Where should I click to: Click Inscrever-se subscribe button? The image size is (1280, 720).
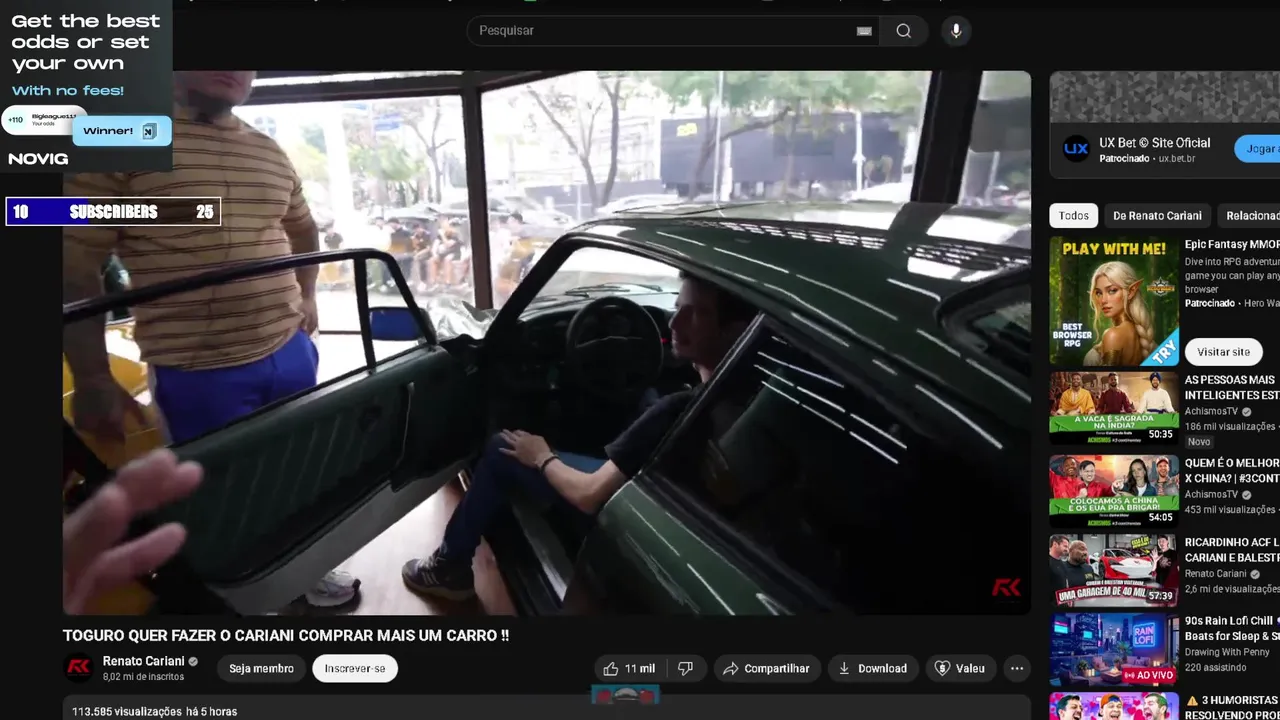355,668
